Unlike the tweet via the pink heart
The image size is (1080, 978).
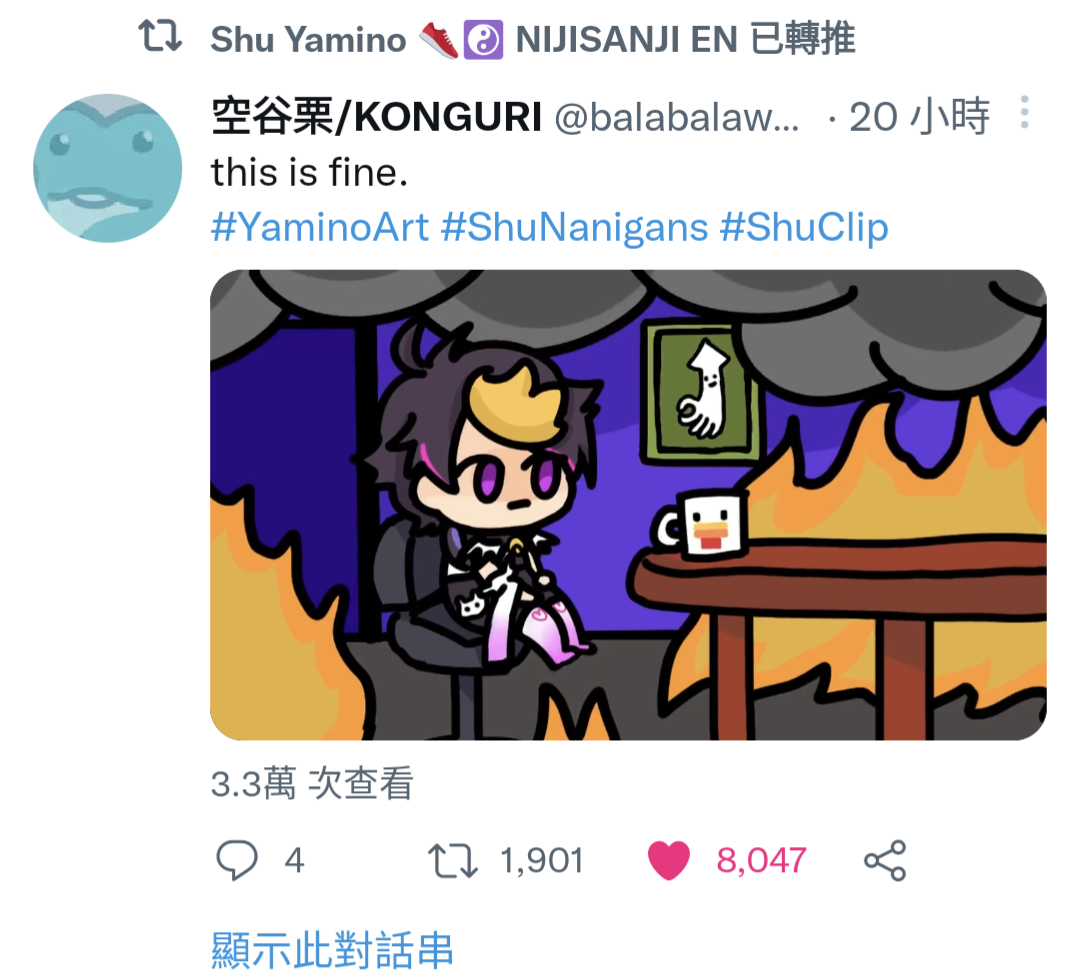[669, 860]
